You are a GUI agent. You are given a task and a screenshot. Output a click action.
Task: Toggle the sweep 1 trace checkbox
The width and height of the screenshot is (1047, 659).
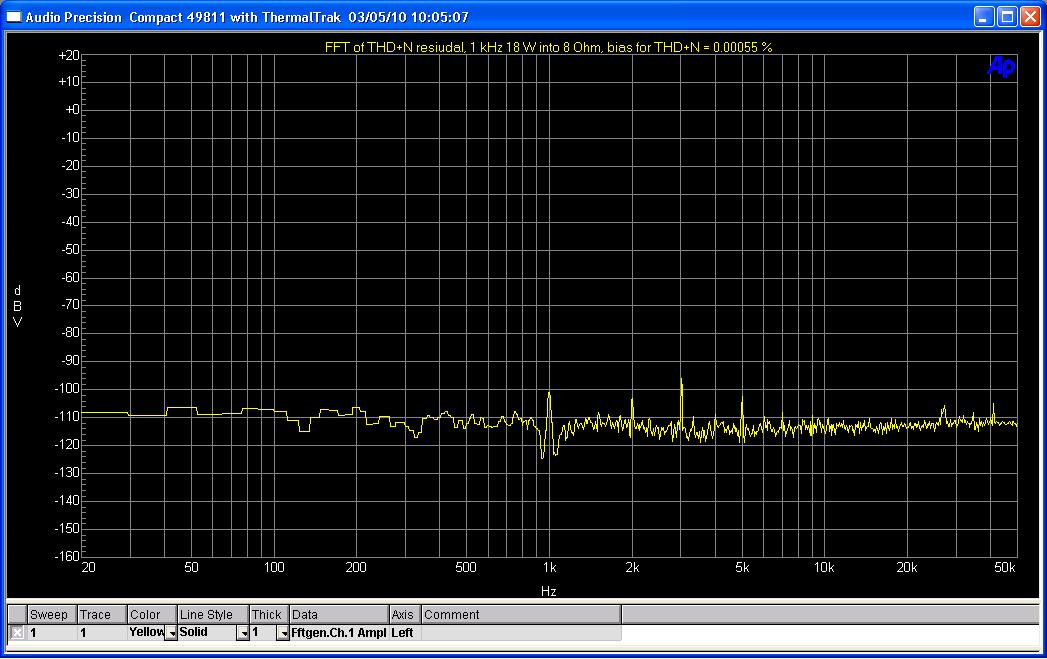[x=17, y=632]
